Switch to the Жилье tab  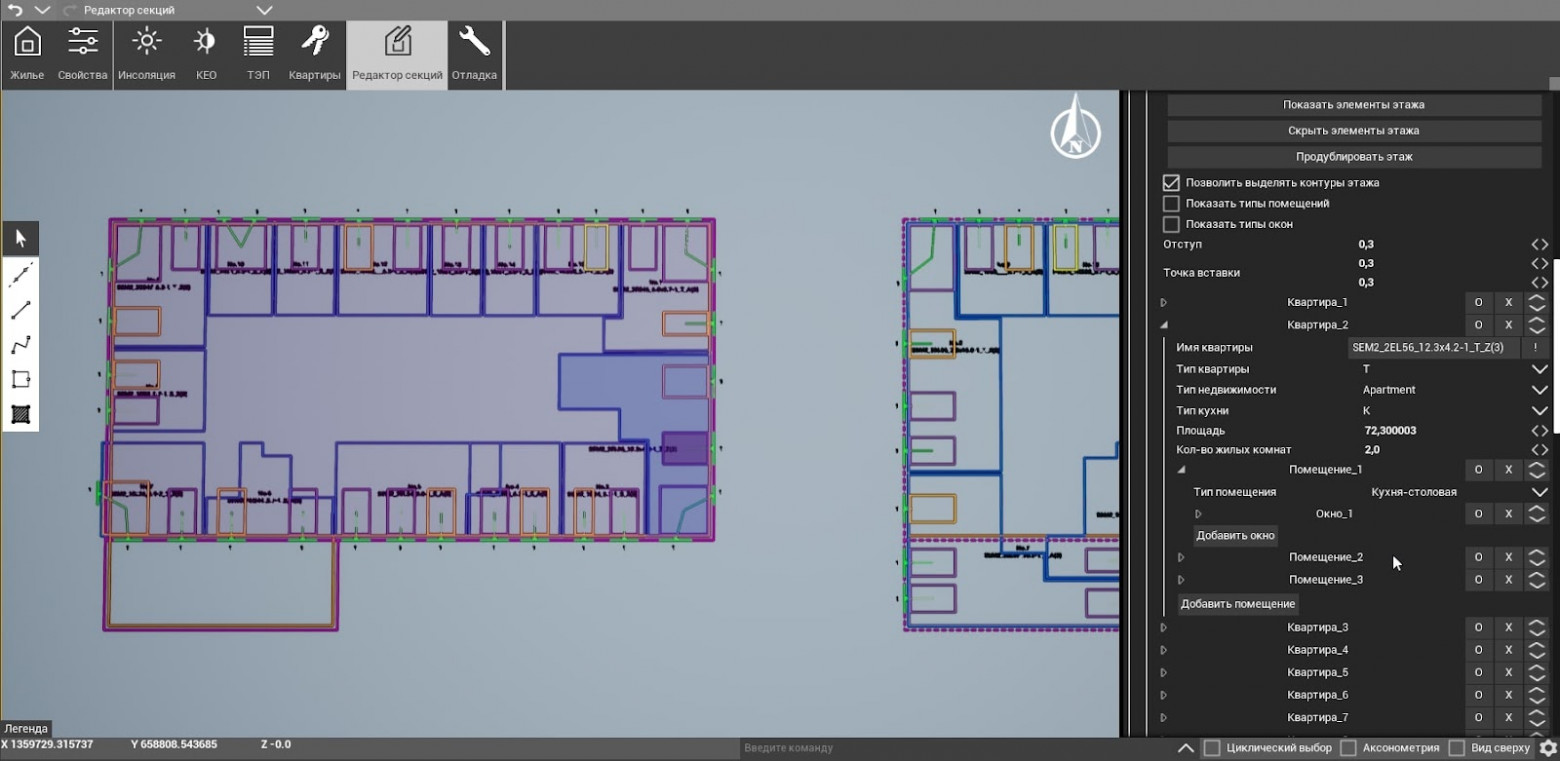27,54
